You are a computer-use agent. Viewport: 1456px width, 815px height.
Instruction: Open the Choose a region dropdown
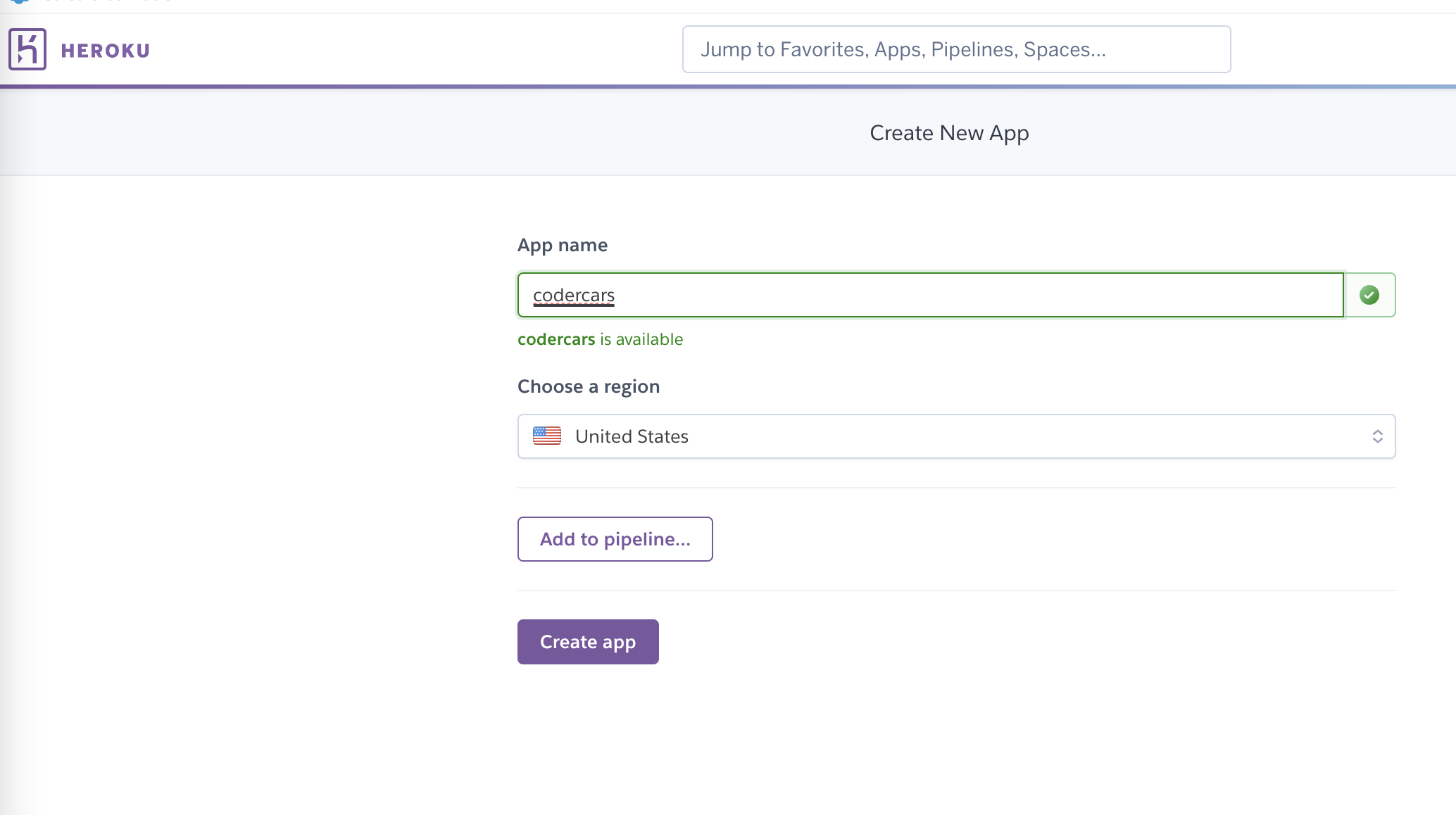tap(956, 436)
